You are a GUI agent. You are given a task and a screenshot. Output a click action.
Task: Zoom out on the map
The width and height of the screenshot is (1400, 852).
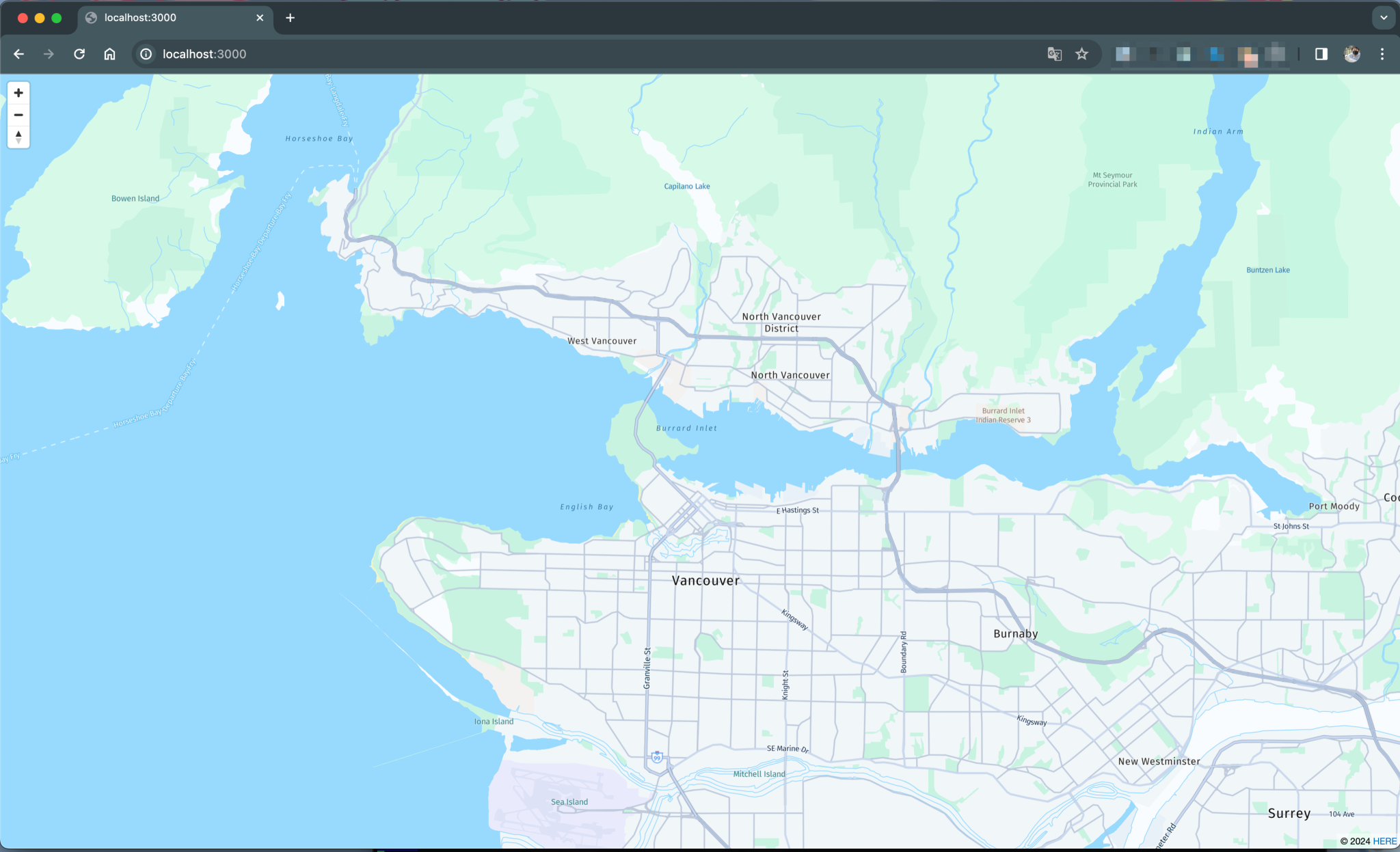[x=18, y=115]
